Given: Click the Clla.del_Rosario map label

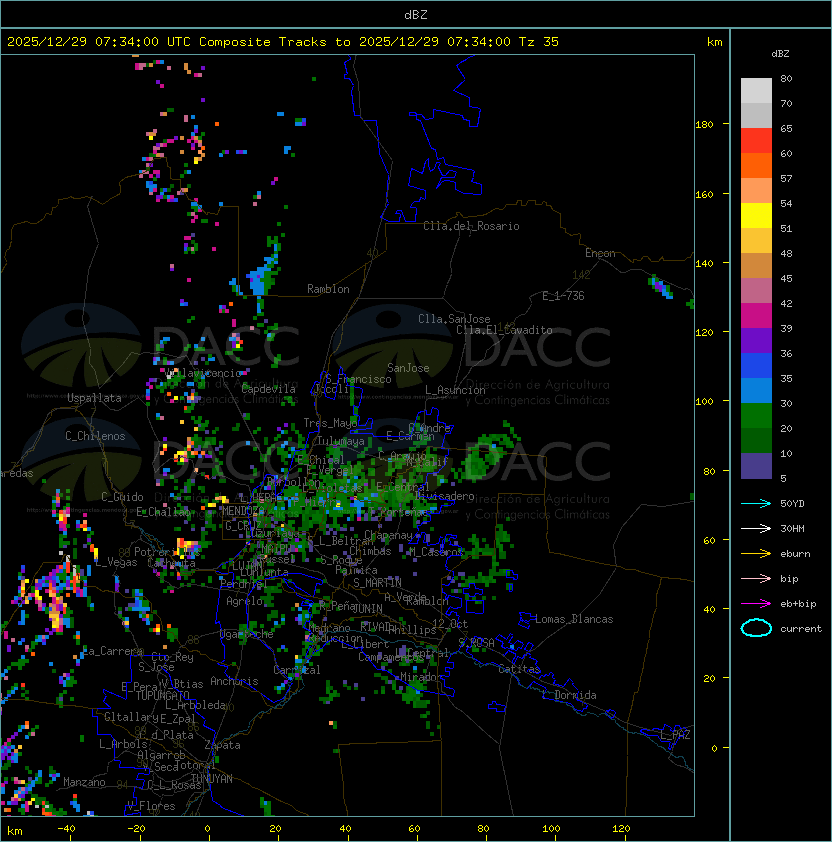Looking at the screenshot, I should click(x=471, y=226).
